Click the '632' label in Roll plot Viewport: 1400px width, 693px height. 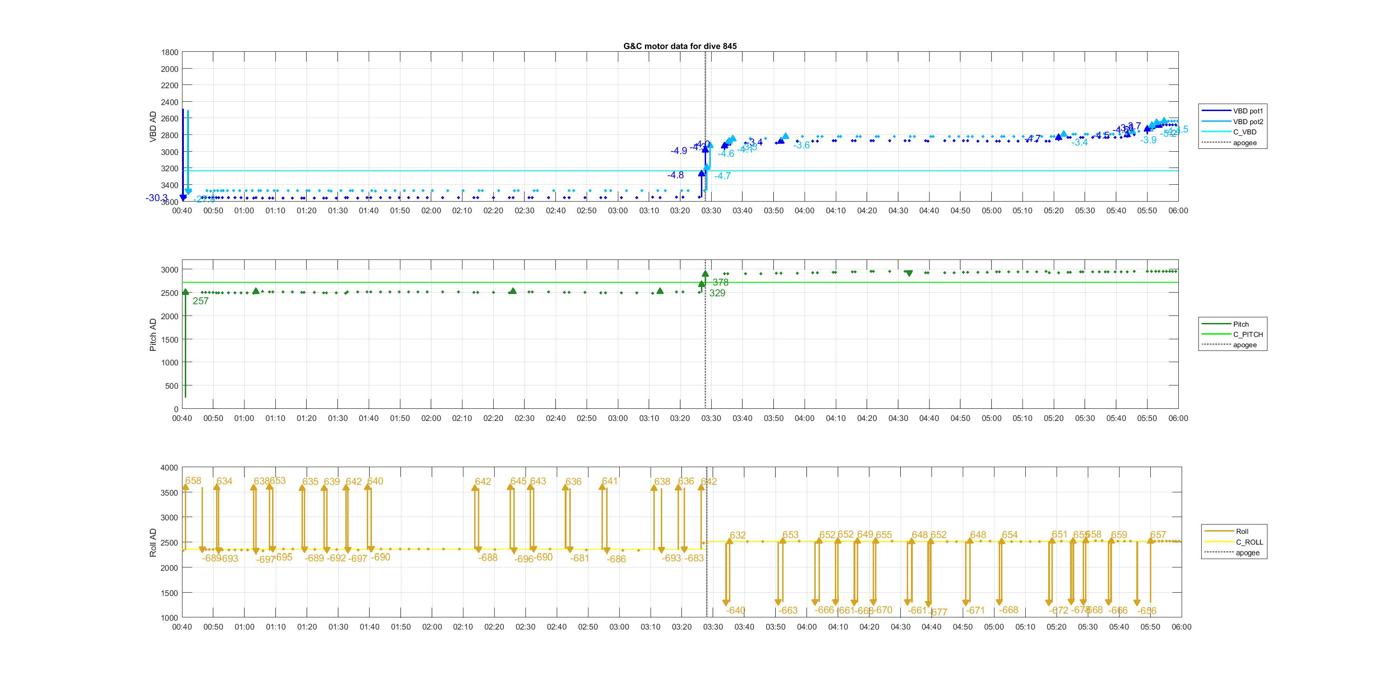(738, 536)
